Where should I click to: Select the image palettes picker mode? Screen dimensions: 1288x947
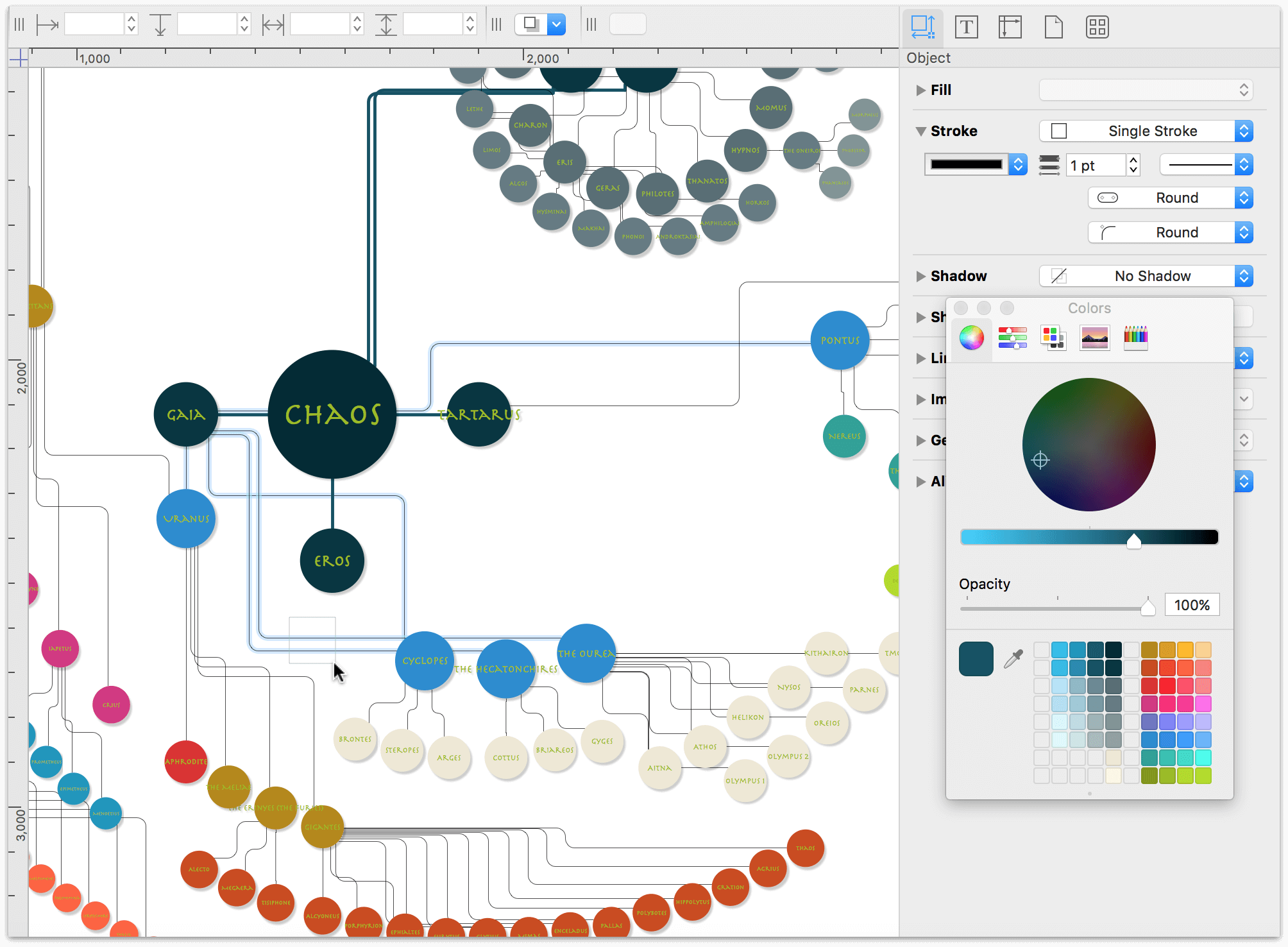click(1094, 337)
